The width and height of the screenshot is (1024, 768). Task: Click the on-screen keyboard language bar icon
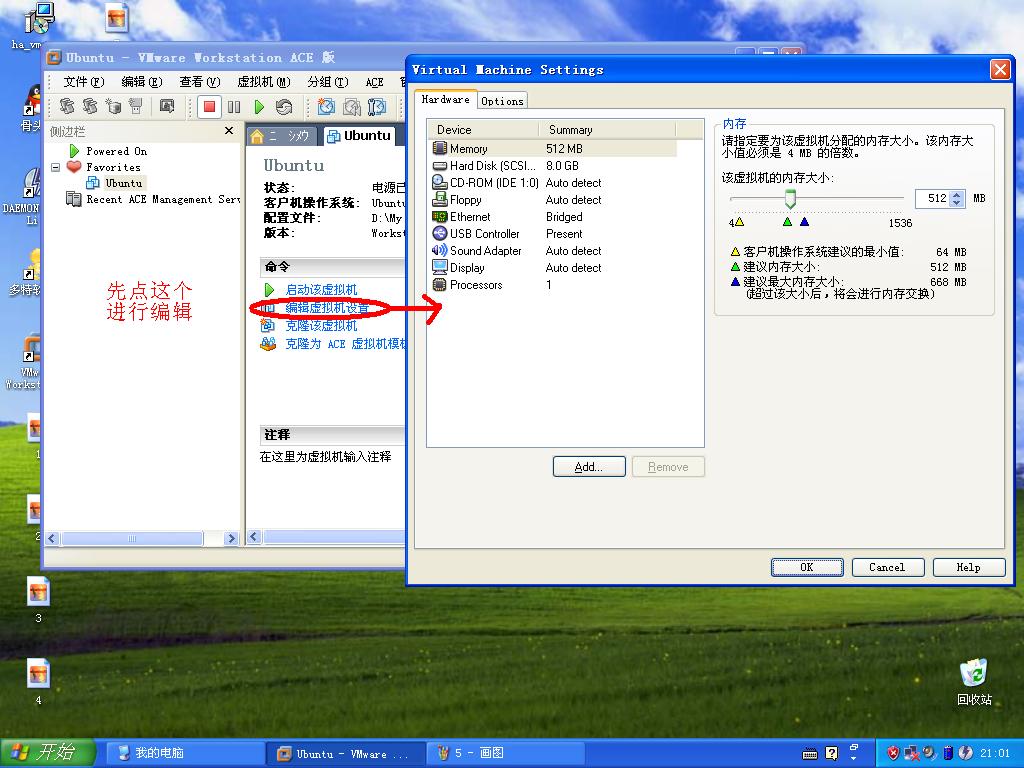[x=810, y=754]
